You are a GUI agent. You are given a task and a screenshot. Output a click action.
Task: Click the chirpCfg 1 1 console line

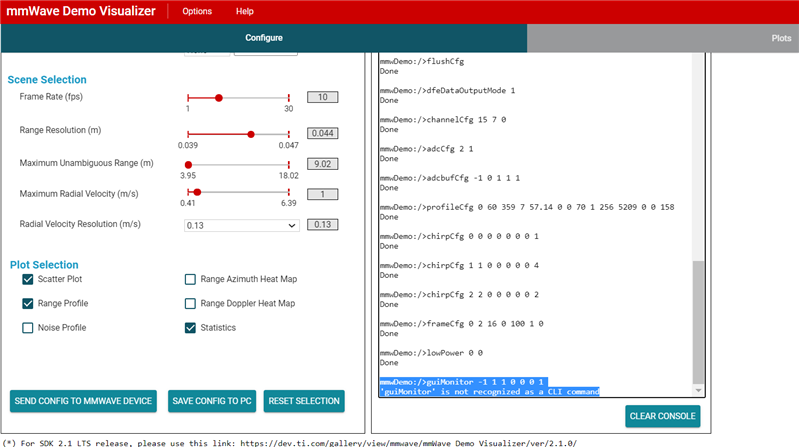[459, 265]
